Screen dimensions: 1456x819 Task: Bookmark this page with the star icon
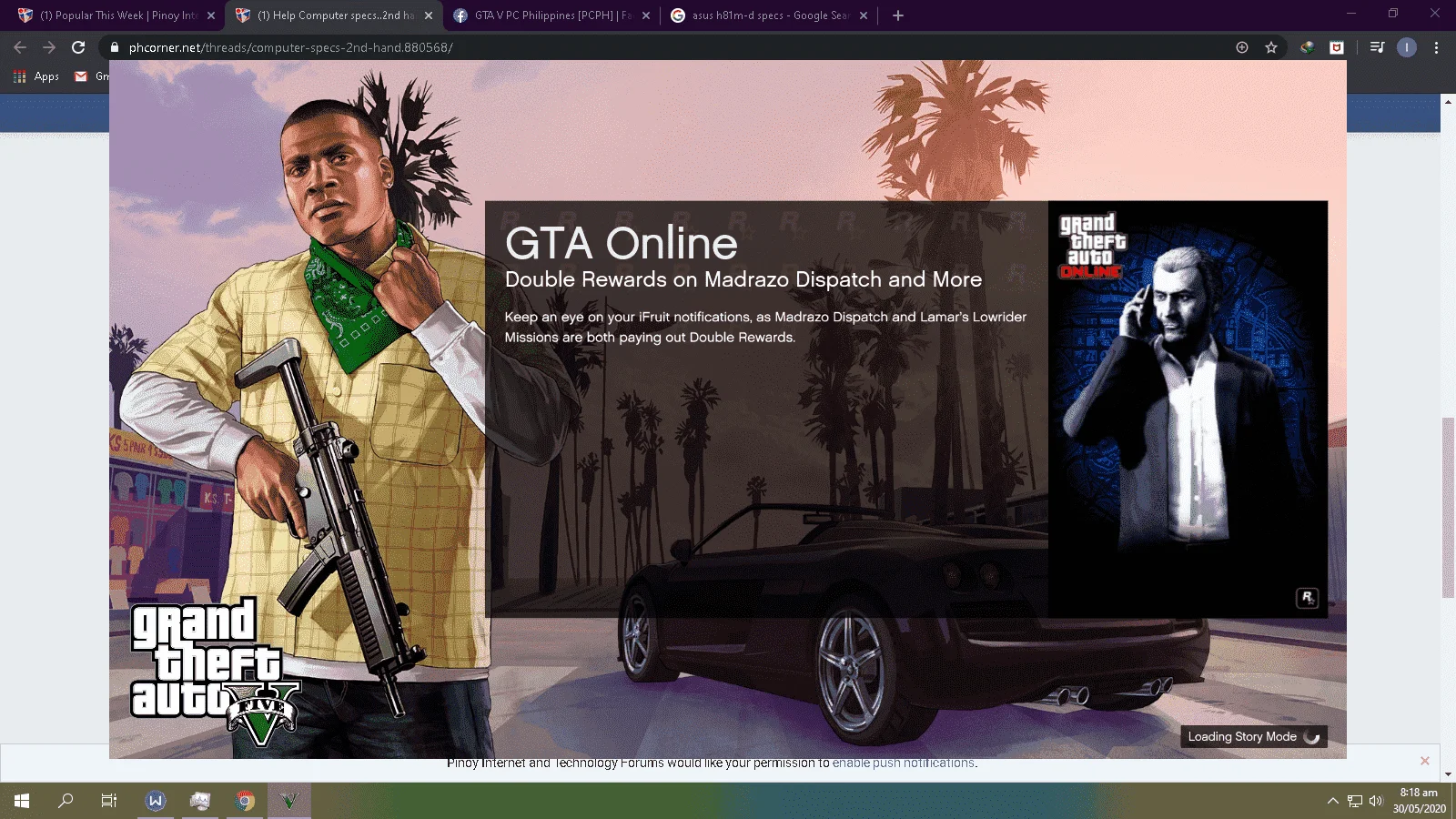click(x=1271, y=47)
